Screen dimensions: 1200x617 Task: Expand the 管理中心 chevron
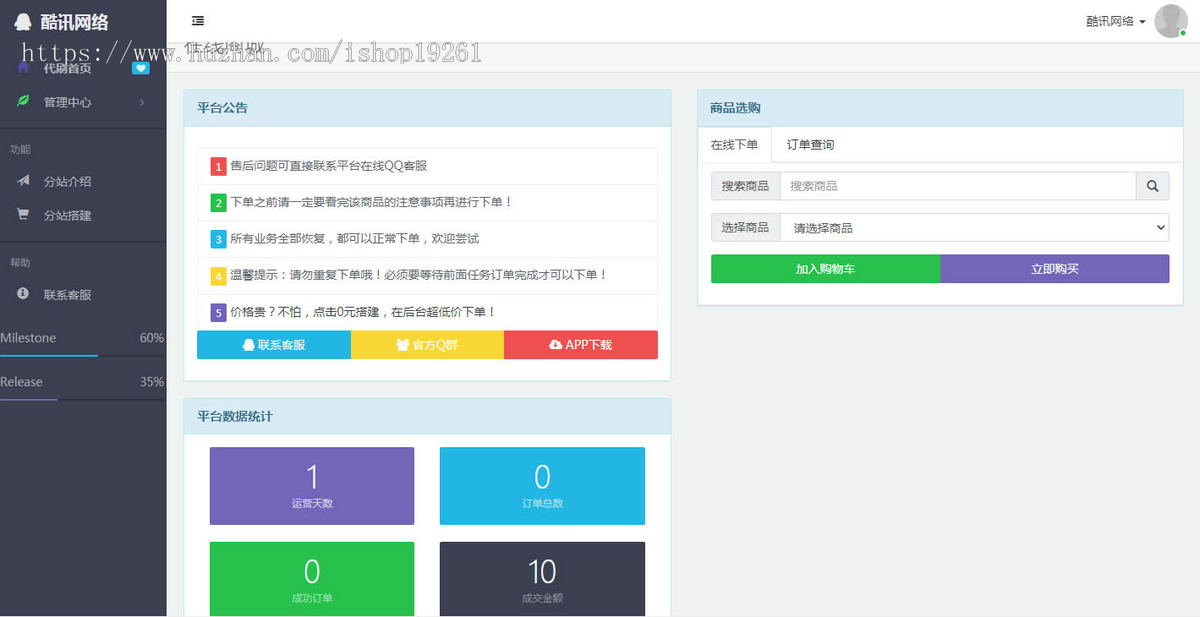point(141,102)
